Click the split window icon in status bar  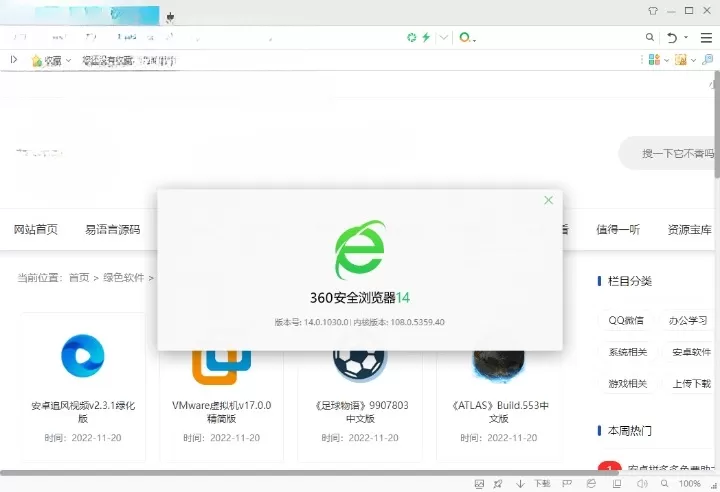(x=617, y=483)
